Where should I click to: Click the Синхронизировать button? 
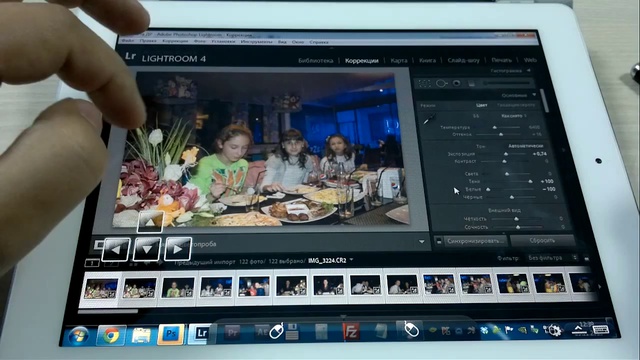tap(475, 241)
